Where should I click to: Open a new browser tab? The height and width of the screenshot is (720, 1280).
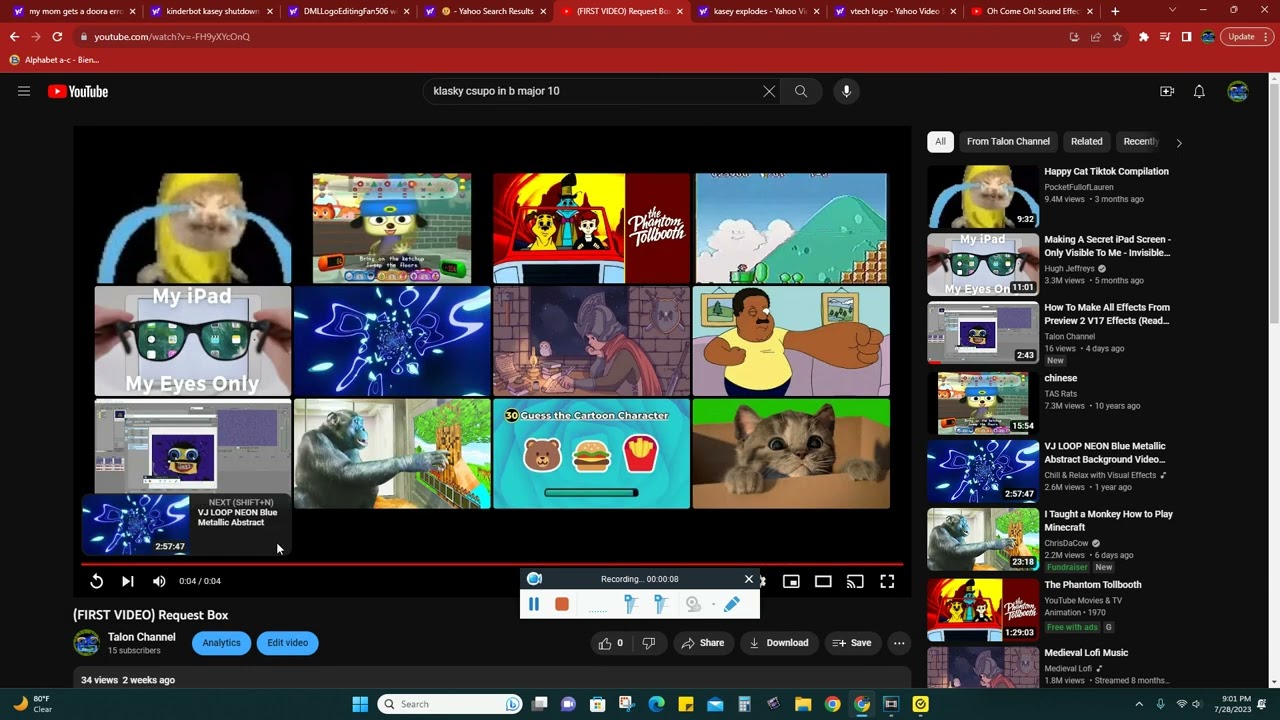coord(1115,11)
